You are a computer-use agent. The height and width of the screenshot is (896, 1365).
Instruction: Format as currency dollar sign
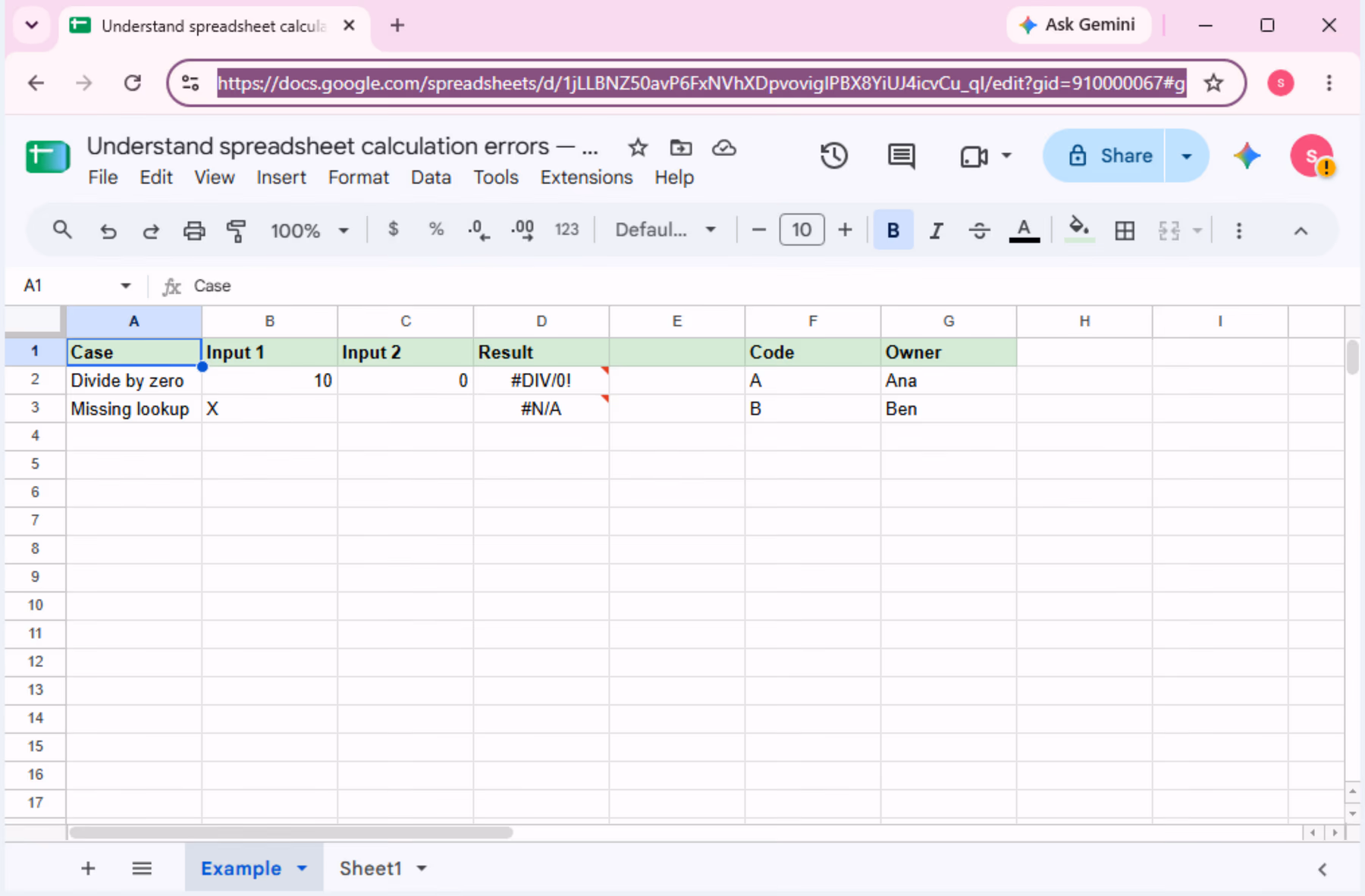click(x=393, y=230)
